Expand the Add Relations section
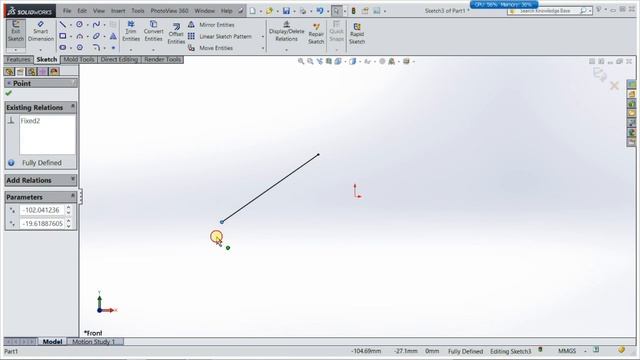 coord(73,179)
